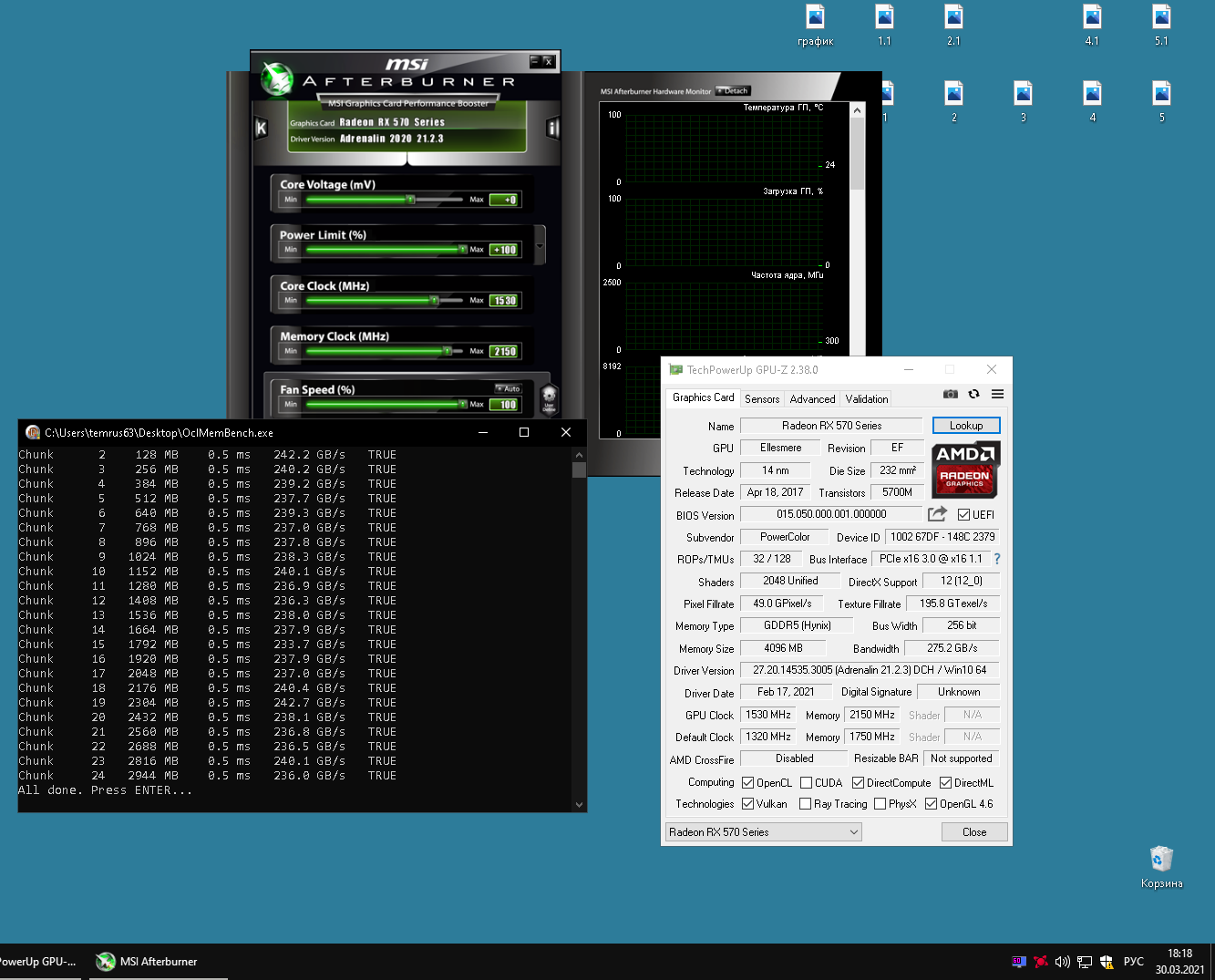Select the 2.1 desktop image file

tap(953, 26)
